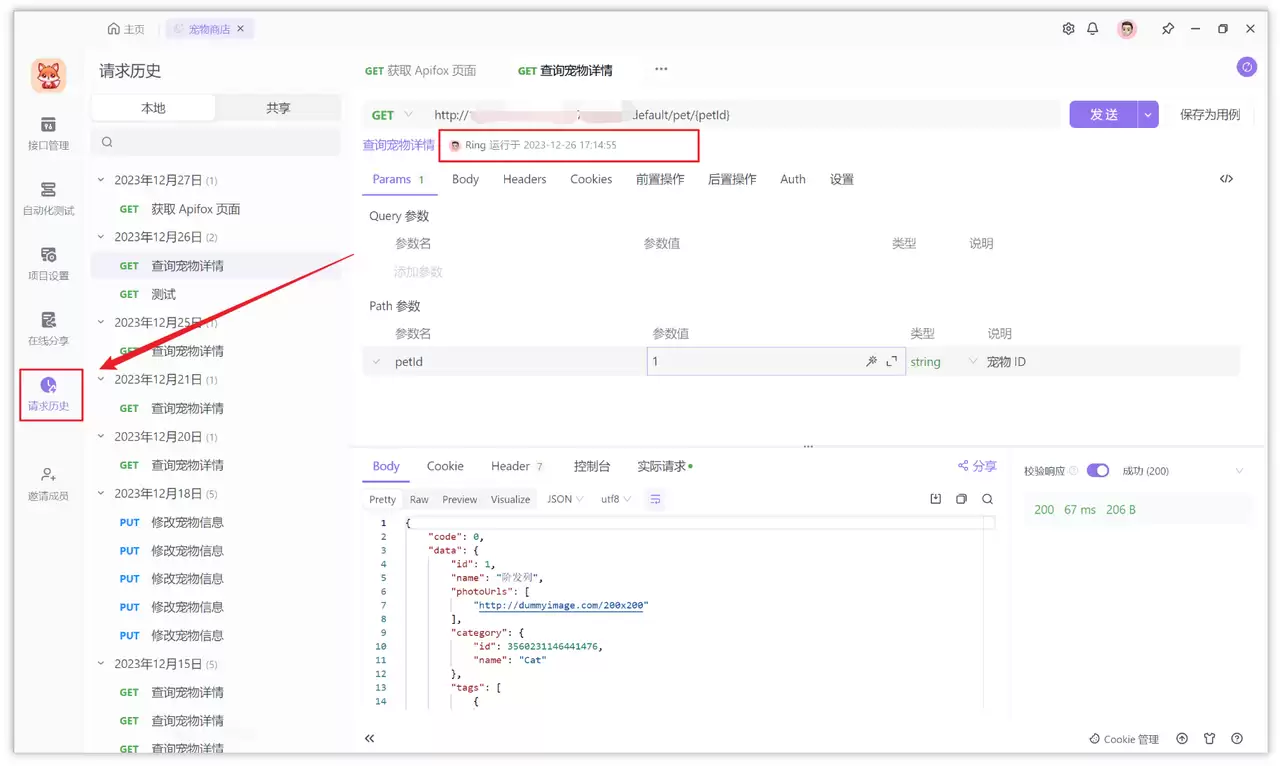The image size is (1280, 766).
Task: Click the search icon in history panel
Action: [107, 143]
